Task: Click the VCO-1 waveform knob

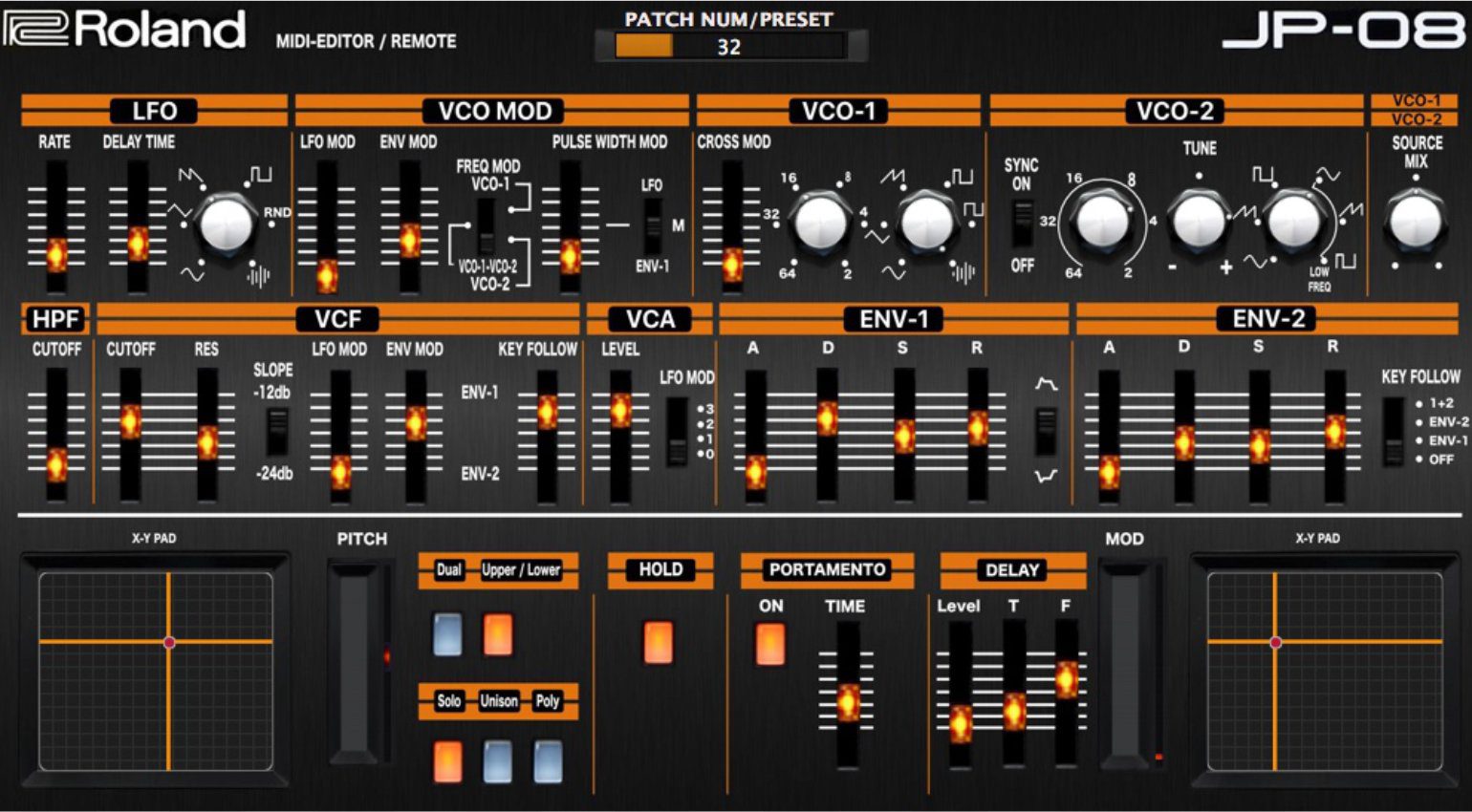Action: pos(927,222)
